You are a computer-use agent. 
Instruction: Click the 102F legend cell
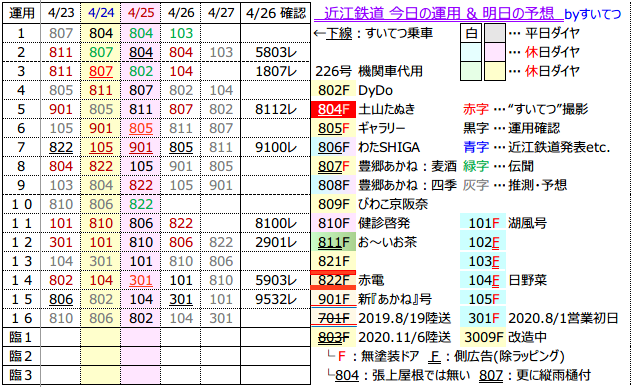pyautogui.click(x=483, y=242)
